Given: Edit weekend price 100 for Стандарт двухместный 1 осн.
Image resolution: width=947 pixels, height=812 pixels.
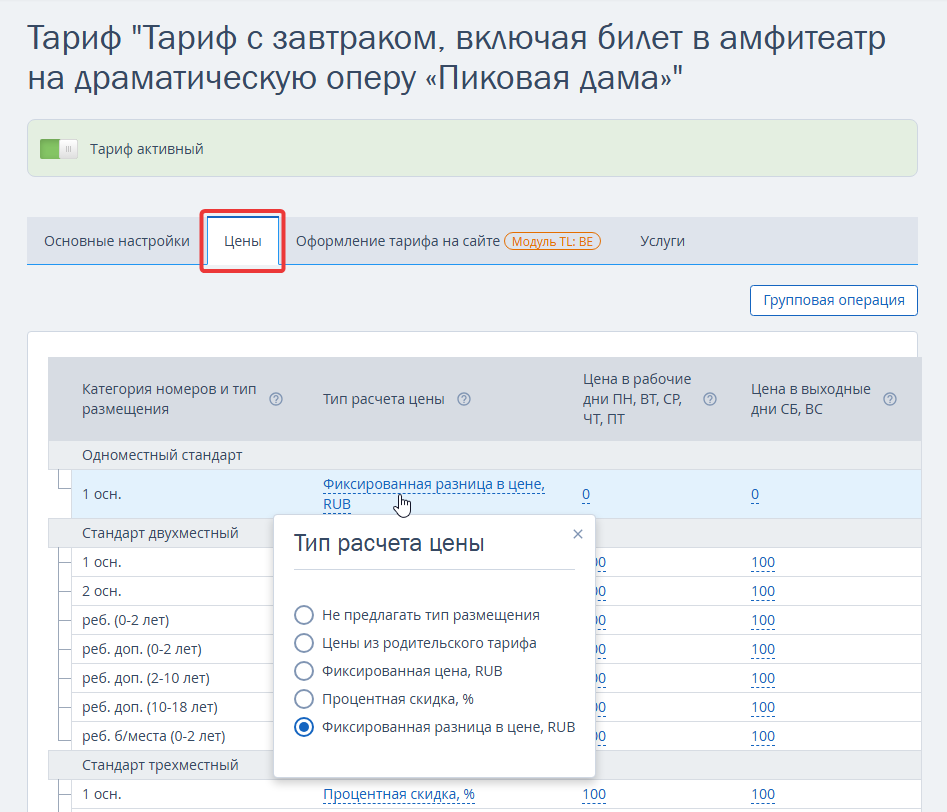Looking at the screenshot, I should click(763, 562).
